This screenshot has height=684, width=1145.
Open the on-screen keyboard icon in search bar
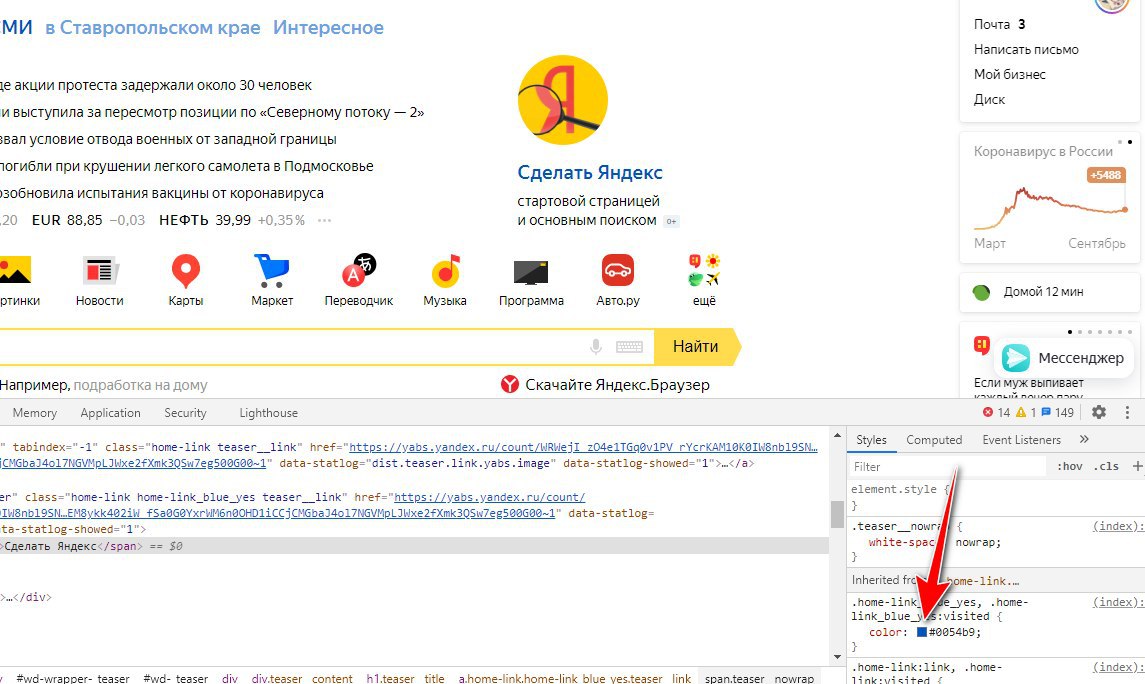(629, 347)
